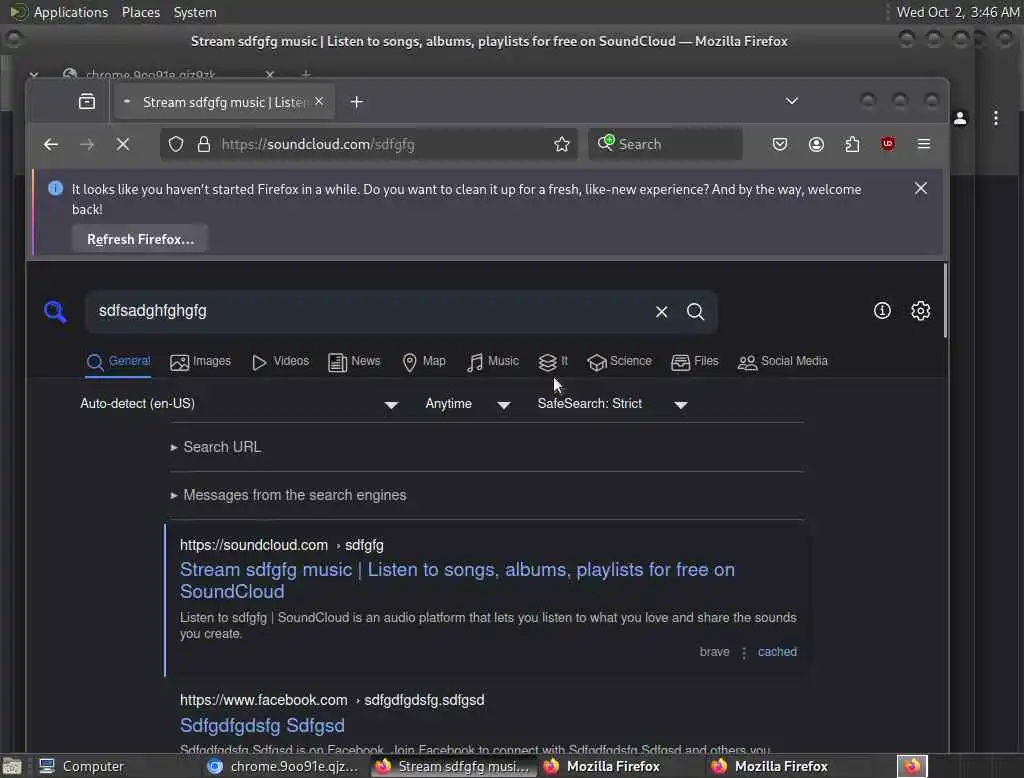Open the Anytime time range dropdown
The width and height of the screenshot is (1024, 778).
coord(468,404)
